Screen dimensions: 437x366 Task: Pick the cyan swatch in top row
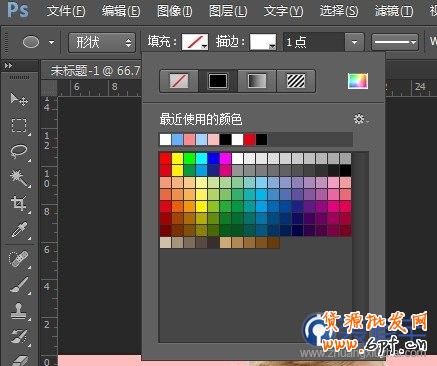coord(201,158)
